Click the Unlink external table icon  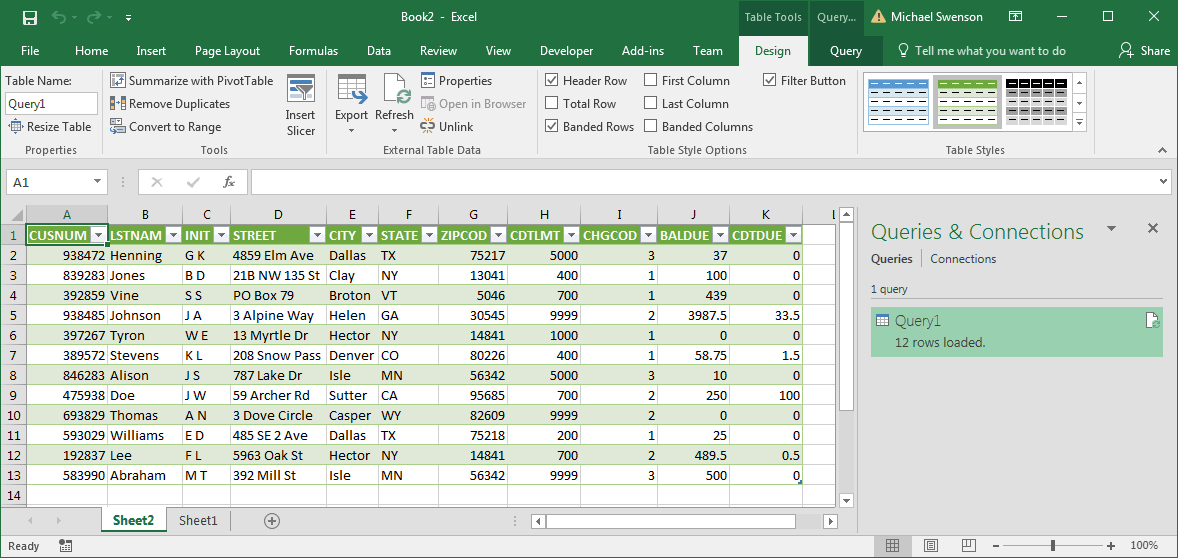[x=427, y=126]
